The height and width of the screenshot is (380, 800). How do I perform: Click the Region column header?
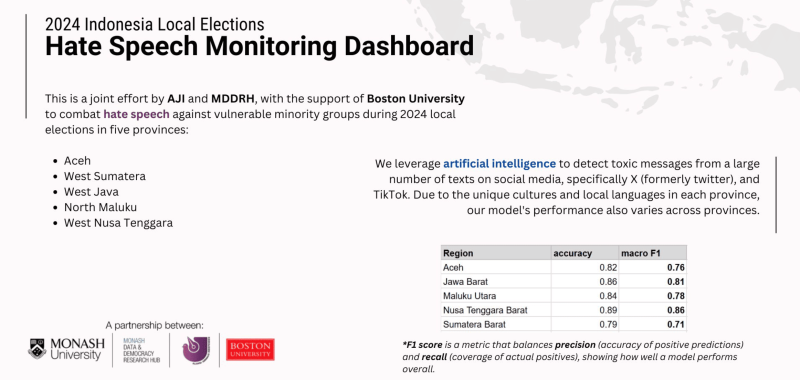click(x=496, y=253)
